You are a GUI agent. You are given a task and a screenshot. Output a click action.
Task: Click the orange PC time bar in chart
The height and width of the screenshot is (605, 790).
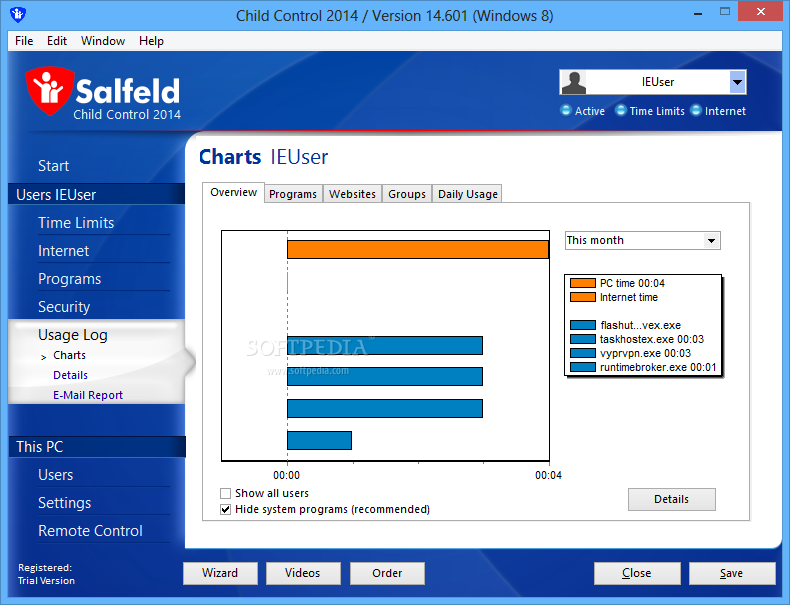pos(418,250)
